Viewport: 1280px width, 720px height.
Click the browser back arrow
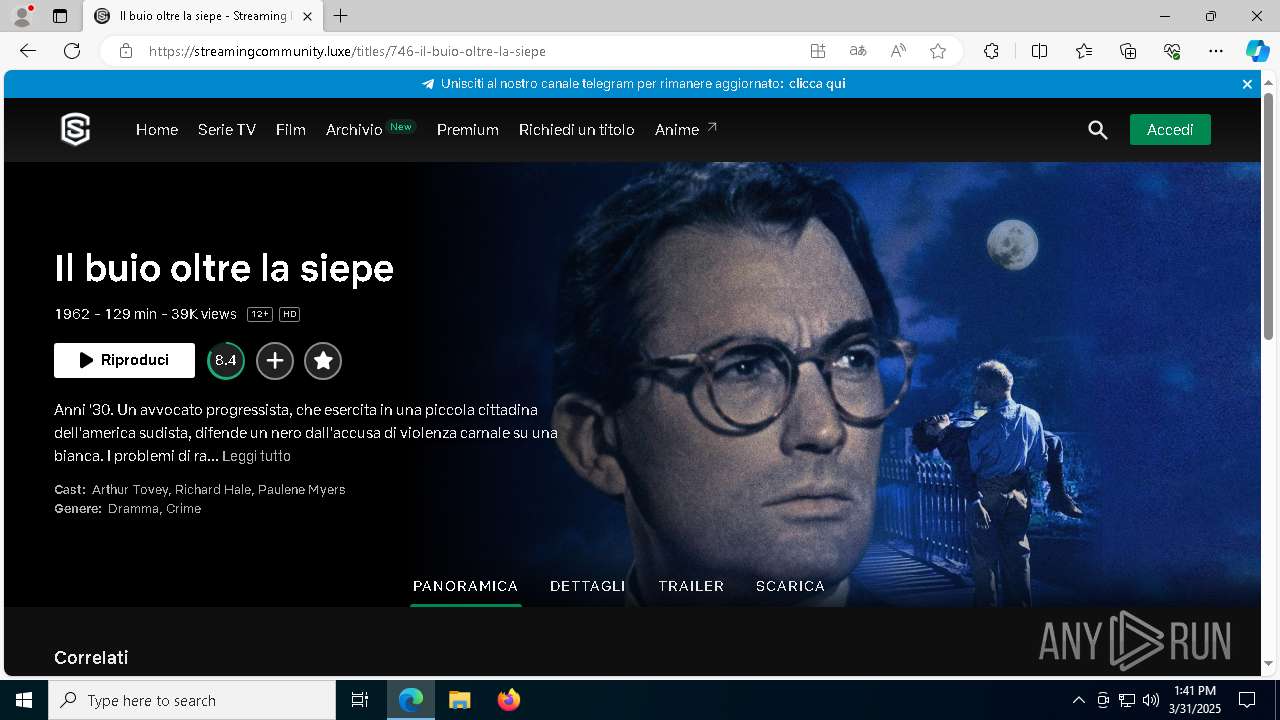point(28,51)
